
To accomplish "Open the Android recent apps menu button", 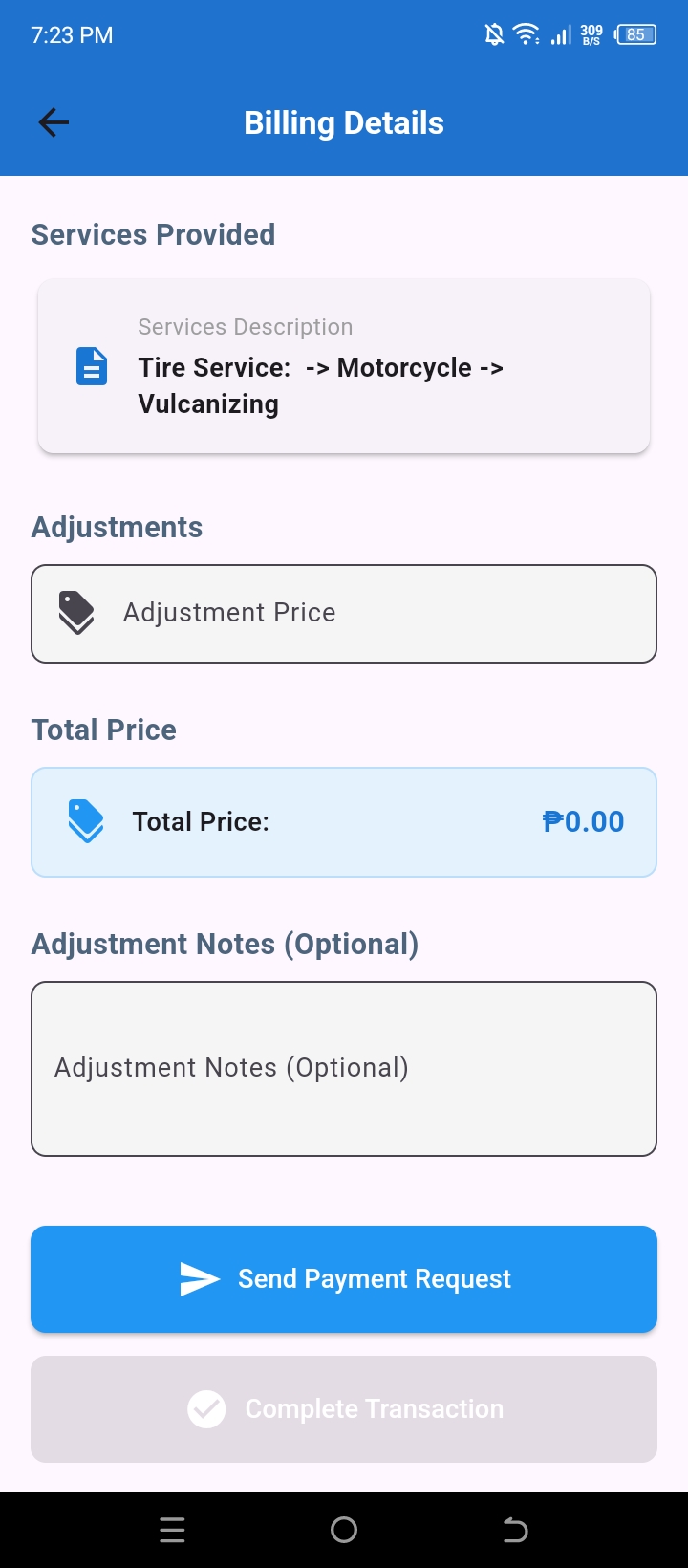I will (x=172, y=1530).
